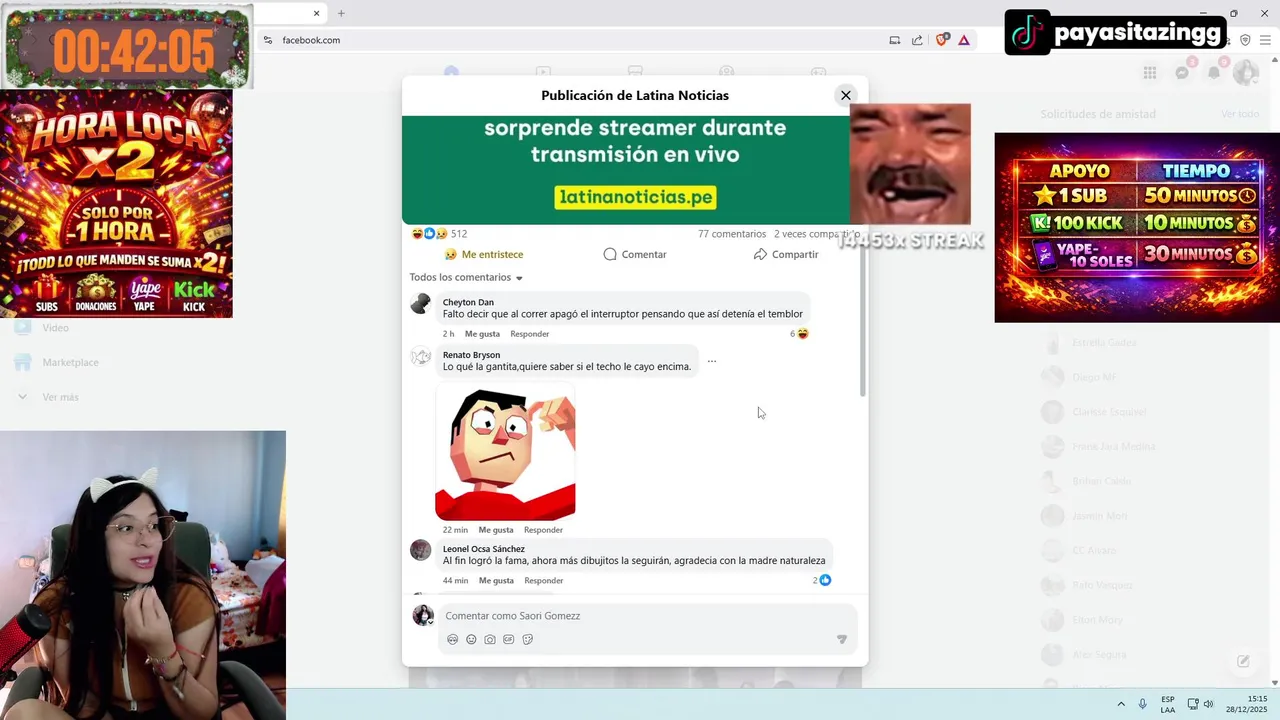Send the comment with the arrow icon
Viewport: 1280px width, 720px height.
point(842,640)
